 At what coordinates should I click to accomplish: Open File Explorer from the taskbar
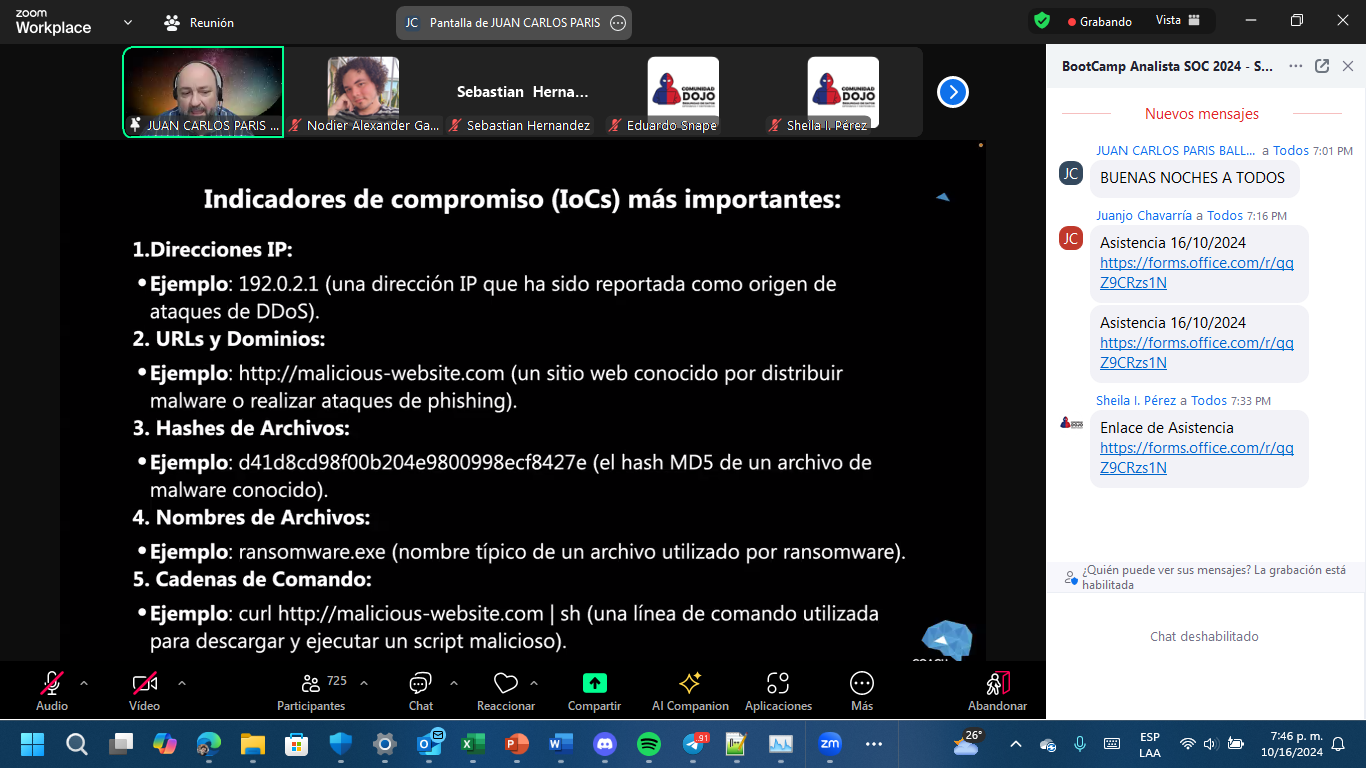[x=253, y=744]
